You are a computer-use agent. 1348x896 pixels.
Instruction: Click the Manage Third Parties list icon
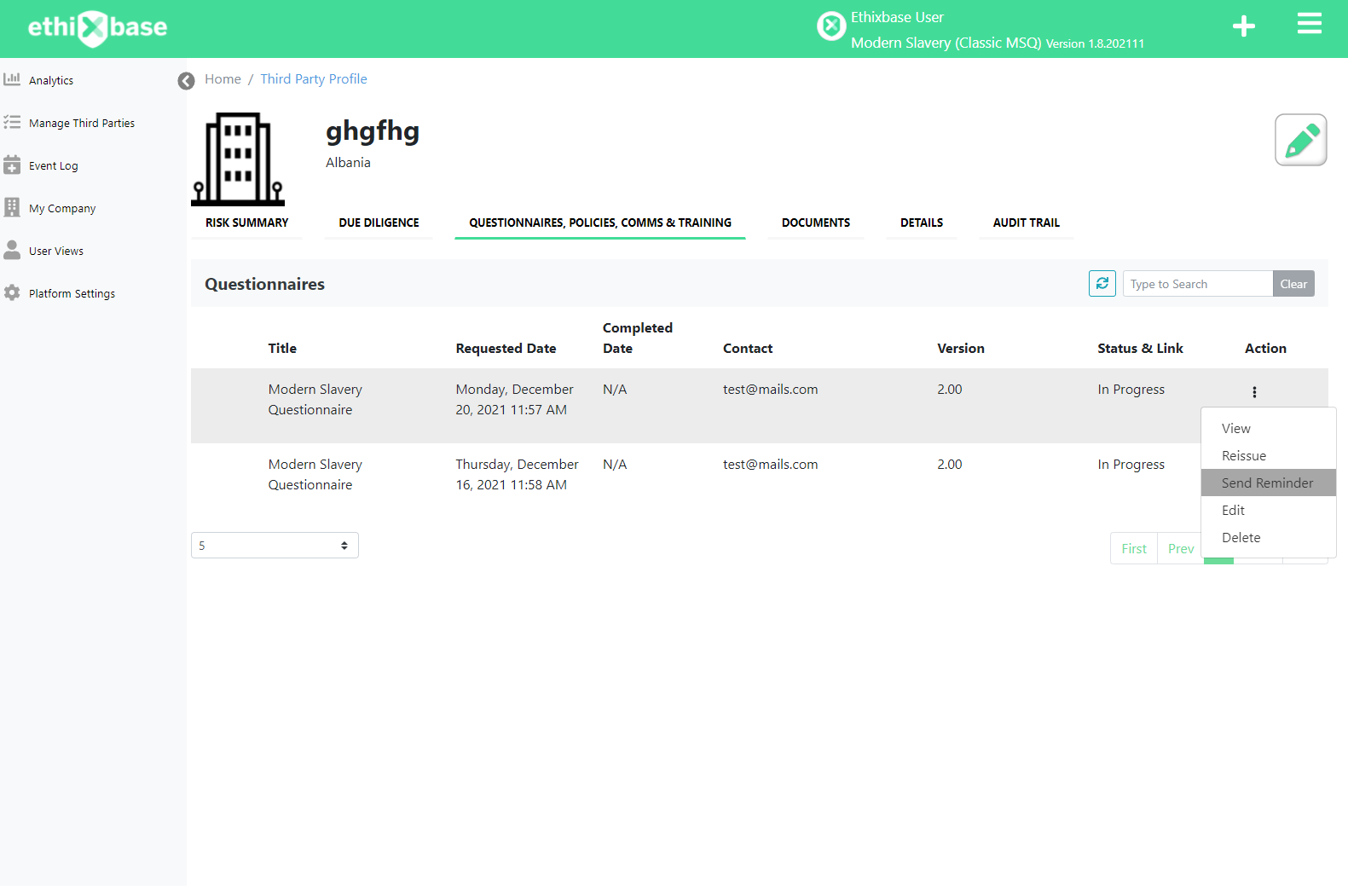tap(12, 122)
